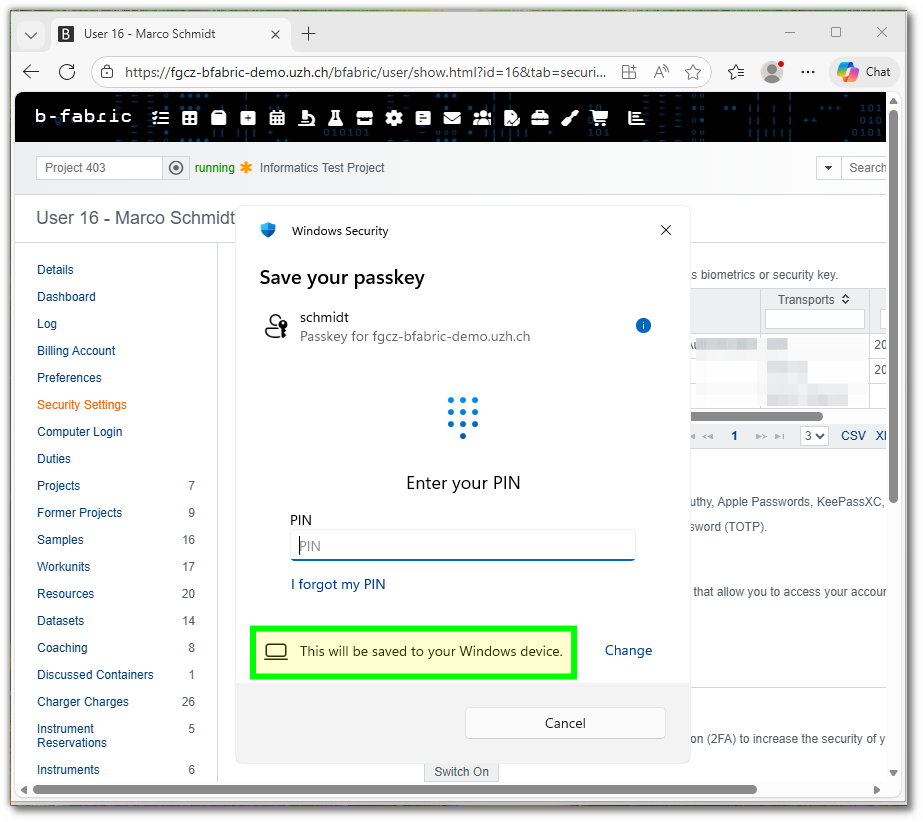The image size is (923, 822).
Task: Open the Copilot Chat button
Action: coord(864,72)
